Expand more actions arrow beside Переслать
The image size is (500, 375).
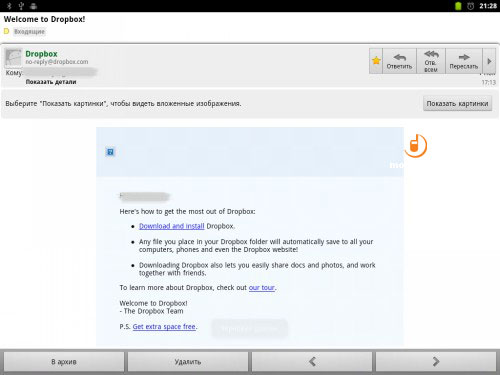pyautogui.click(x=489, y=61)
